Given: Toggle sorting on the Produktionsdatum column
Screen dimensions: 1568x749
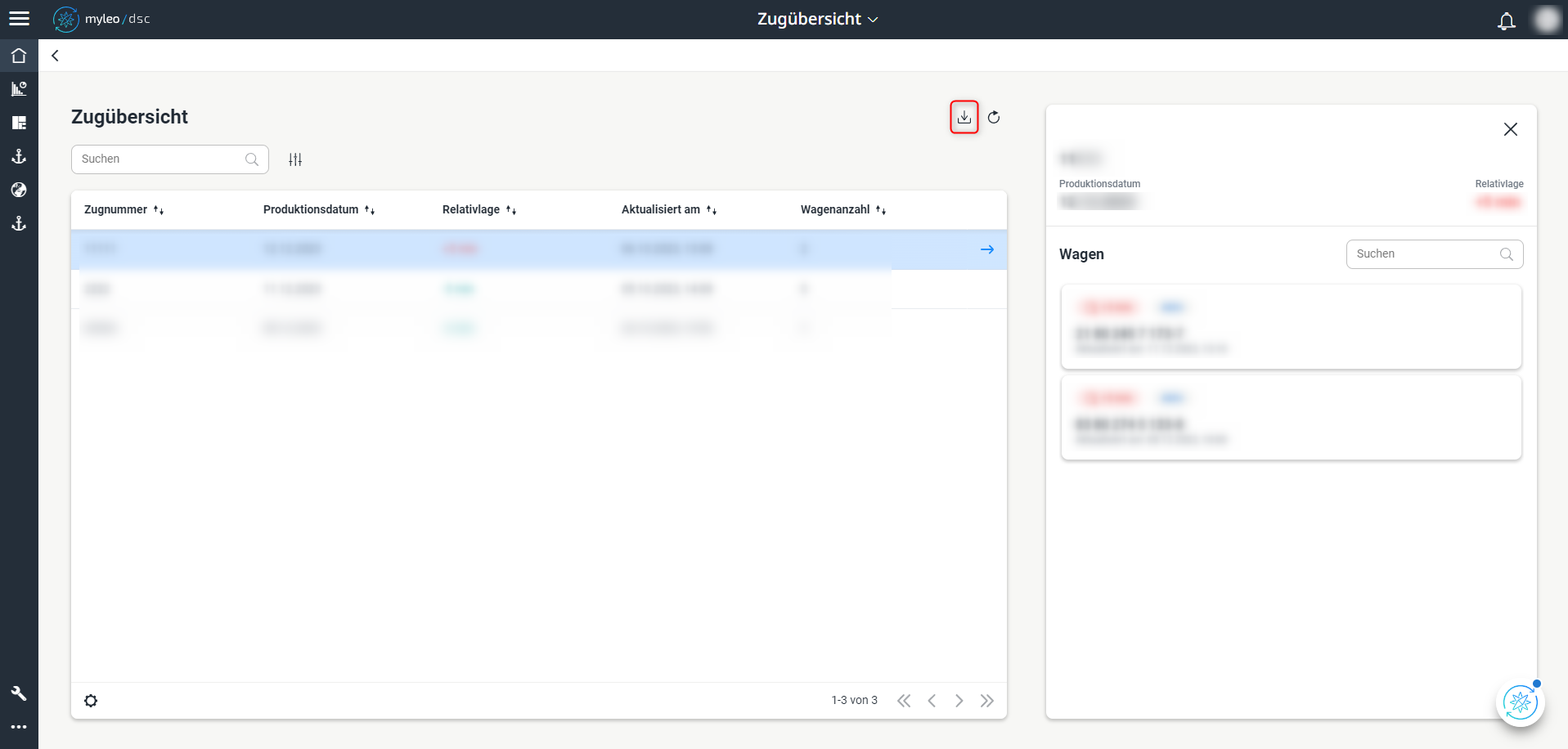Looking at the screenshot, I should point(371,210).
